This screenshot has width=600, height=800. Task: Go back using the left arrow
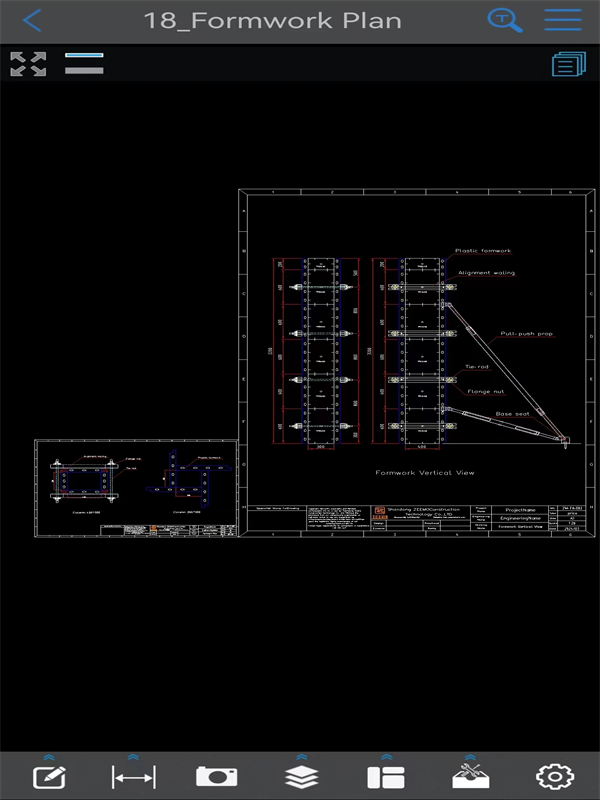pyautogui.click(x=33, y=20)
